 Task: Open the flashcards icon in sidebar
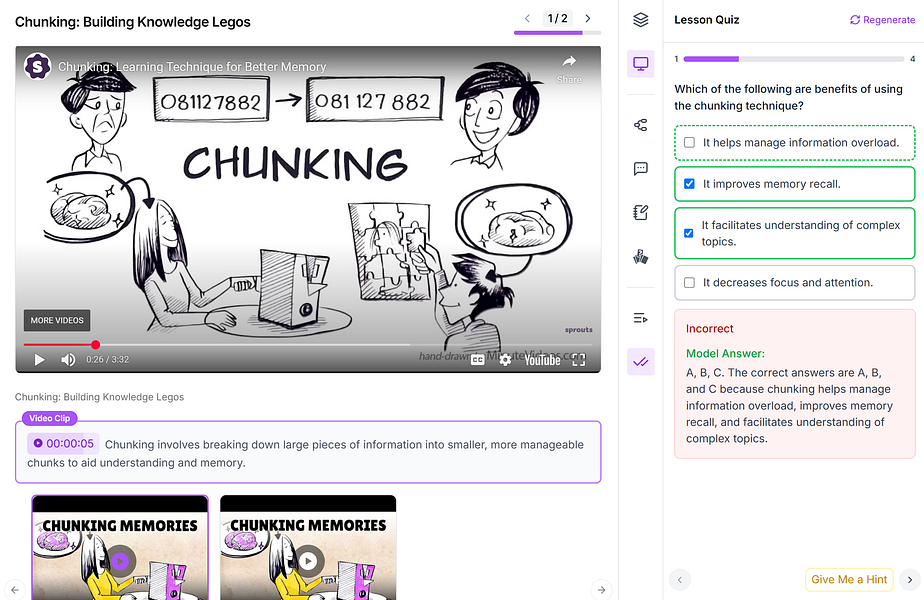click(x=641, y=256)
